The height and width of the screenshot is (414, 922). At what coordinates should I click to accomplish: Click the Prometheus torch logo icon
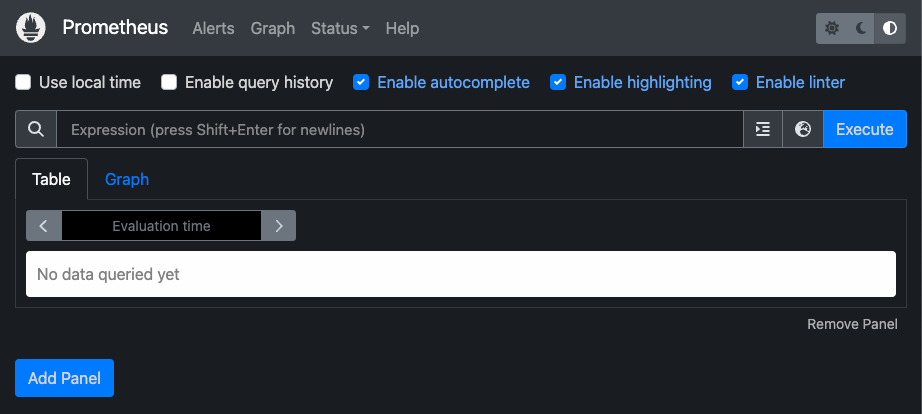click(x=31, y=28)
